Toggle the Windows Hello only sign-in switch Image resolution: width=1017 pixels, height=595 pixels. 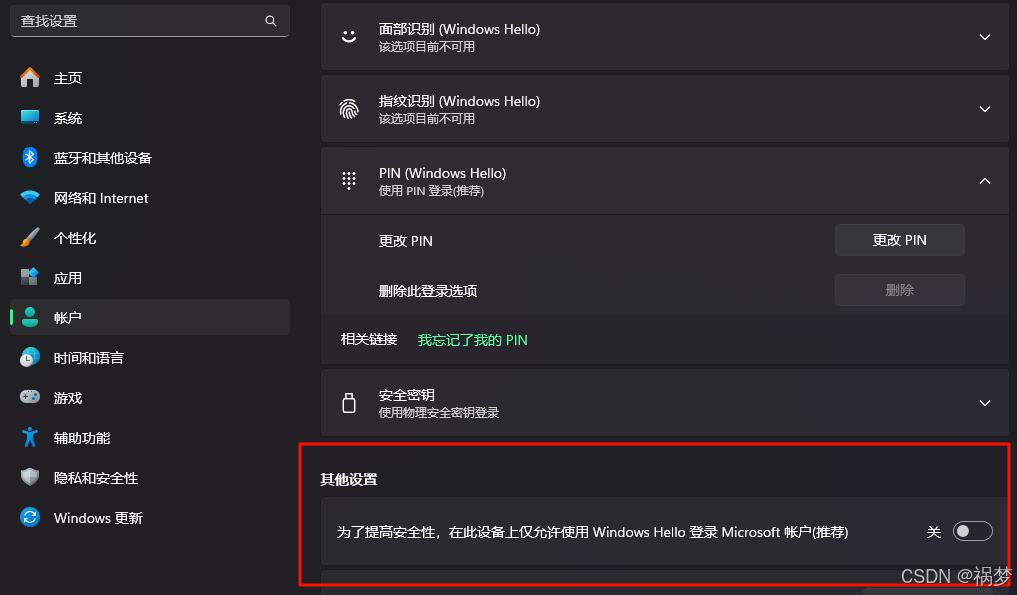pyautogui.click(x=972, y=531)
